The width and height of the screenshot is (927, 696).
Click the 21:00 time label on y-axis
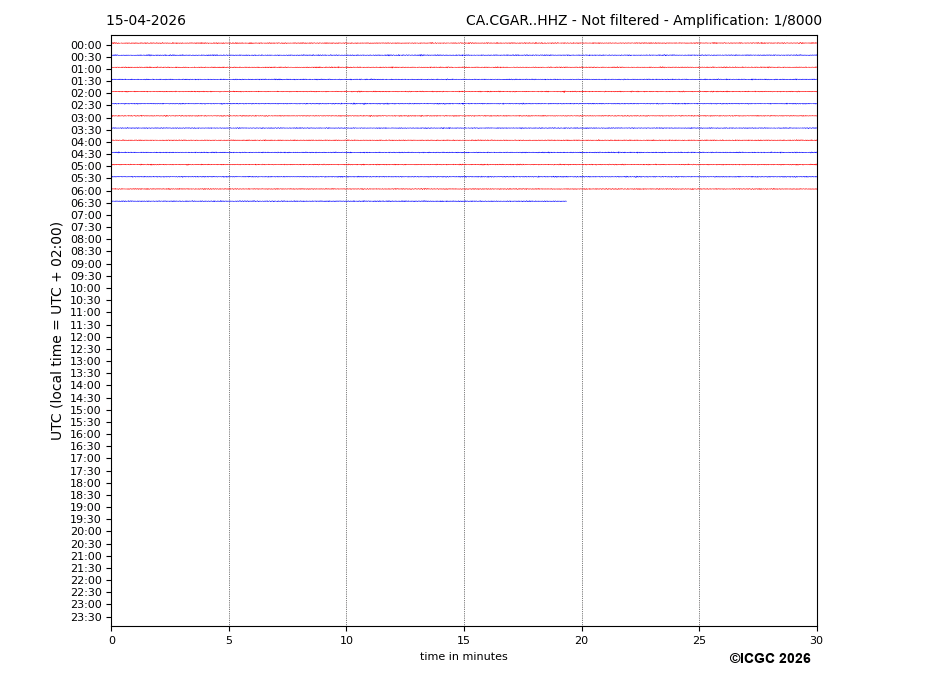(x=86, y=556)
